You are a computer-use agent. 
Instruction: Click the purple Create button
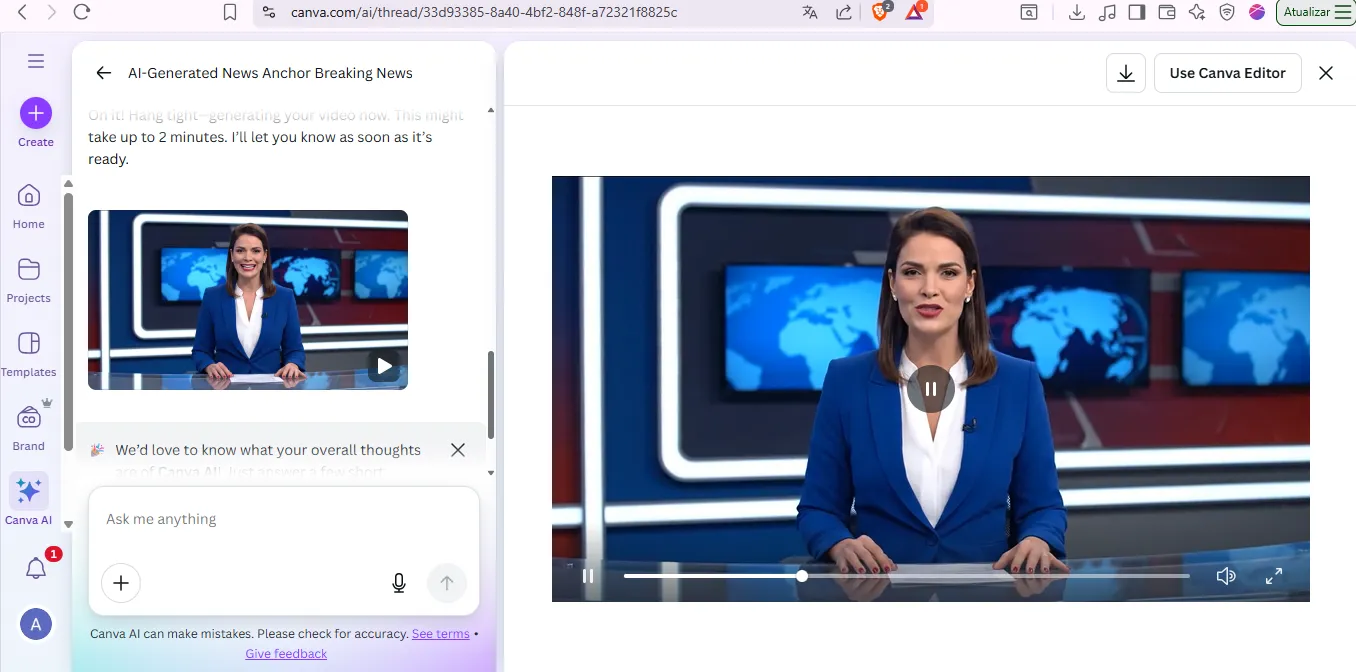(36, 114)
